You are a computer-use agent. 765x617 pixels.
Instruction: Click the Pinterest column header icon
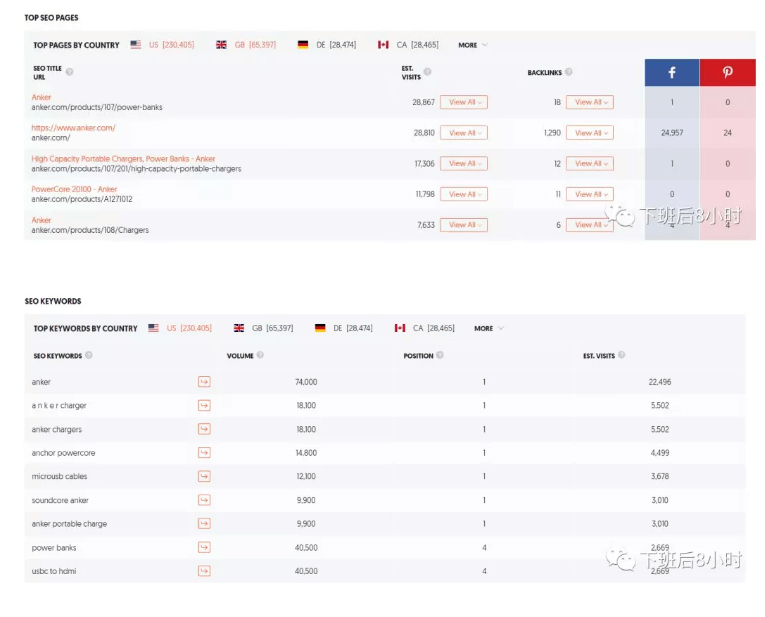coord(727,73)
